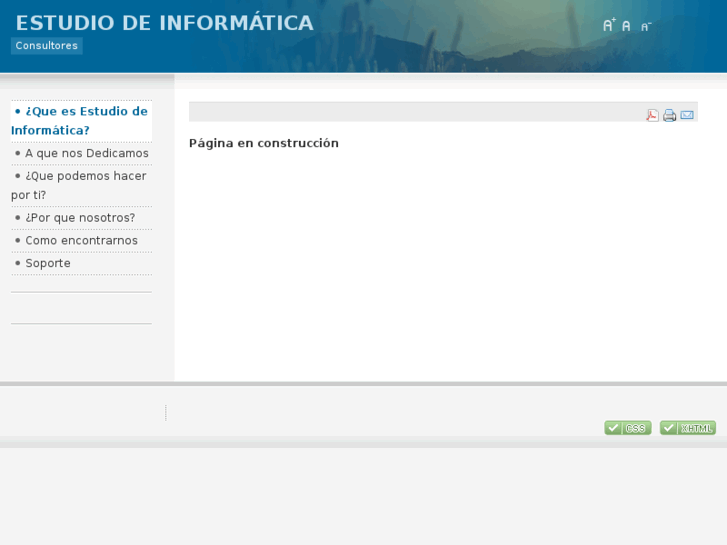Decrease font size with A- icon
The height and width of the screenshot is (545, 727).
tap(646, 26)
